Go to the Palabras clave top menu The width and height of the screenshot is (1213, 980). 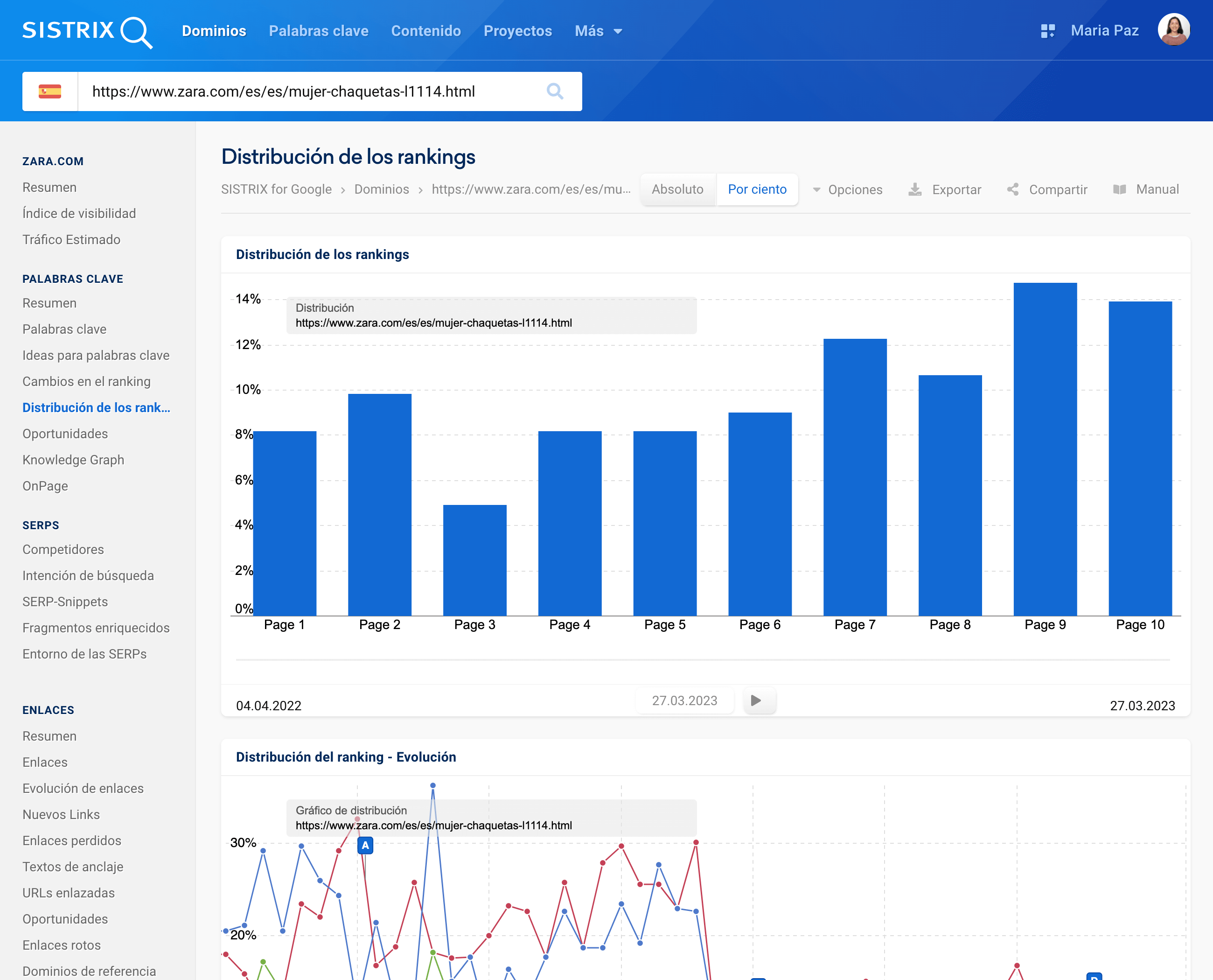318,31
